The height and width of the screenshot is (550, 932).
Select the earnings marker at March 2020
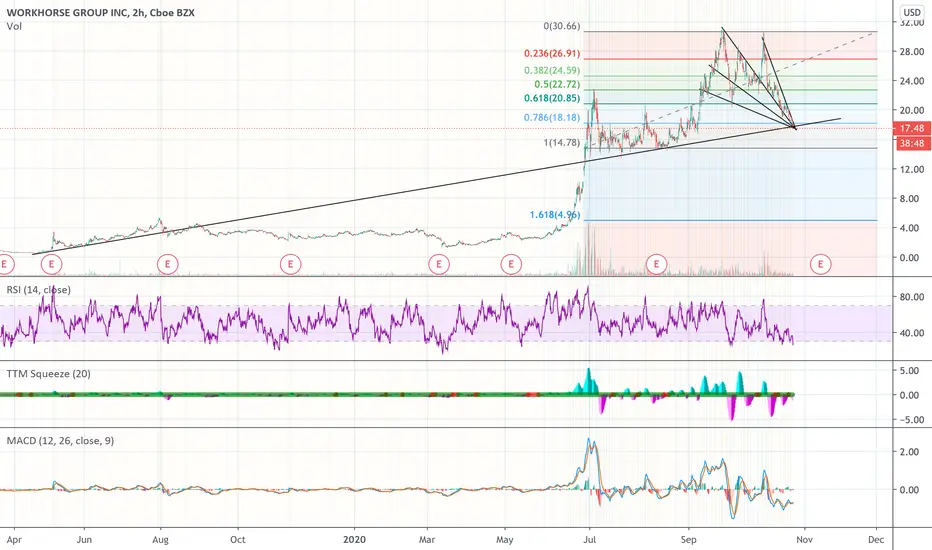pyautogui.click(x=439, y=263)
